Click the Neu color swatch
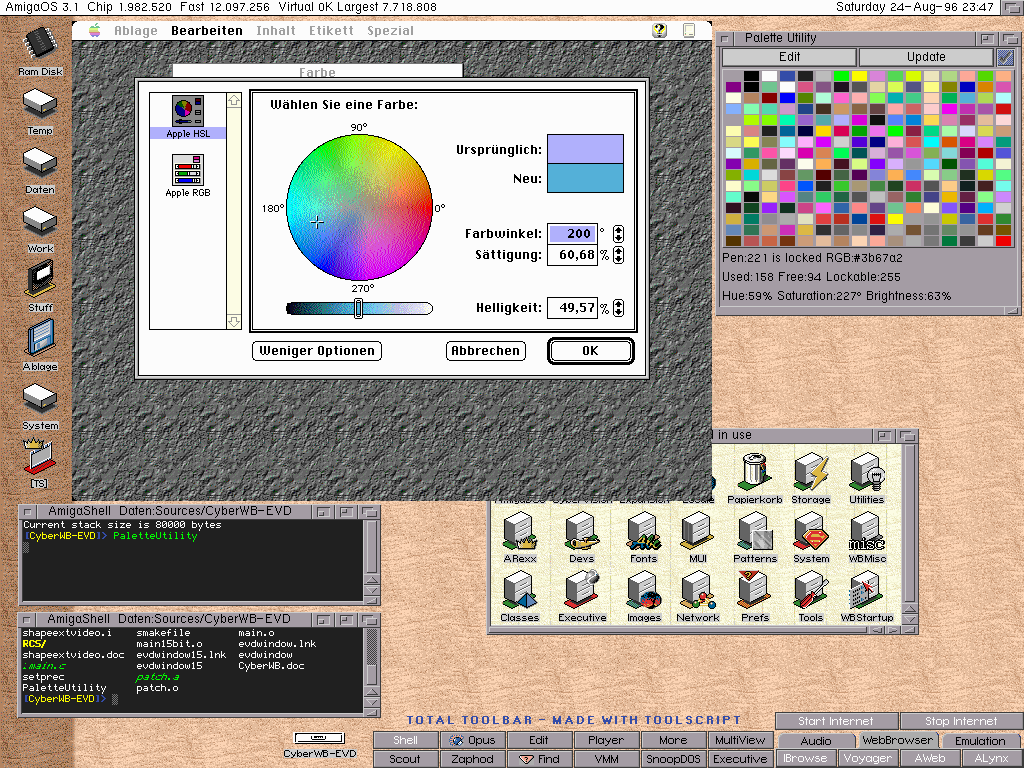The image size is (1024, 768). pyautogui.click(x=585, y=179)
